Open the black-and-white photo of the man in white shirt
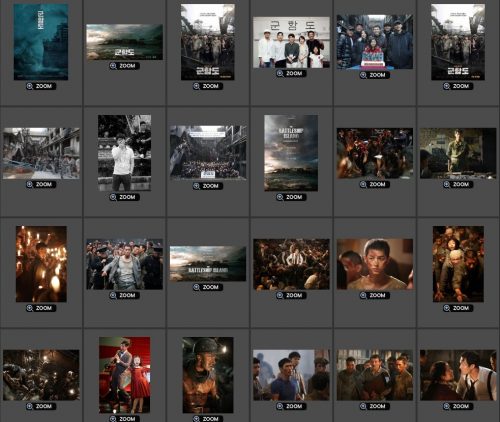500x422 pixels. pyautogui.click(x=124, y=153)
